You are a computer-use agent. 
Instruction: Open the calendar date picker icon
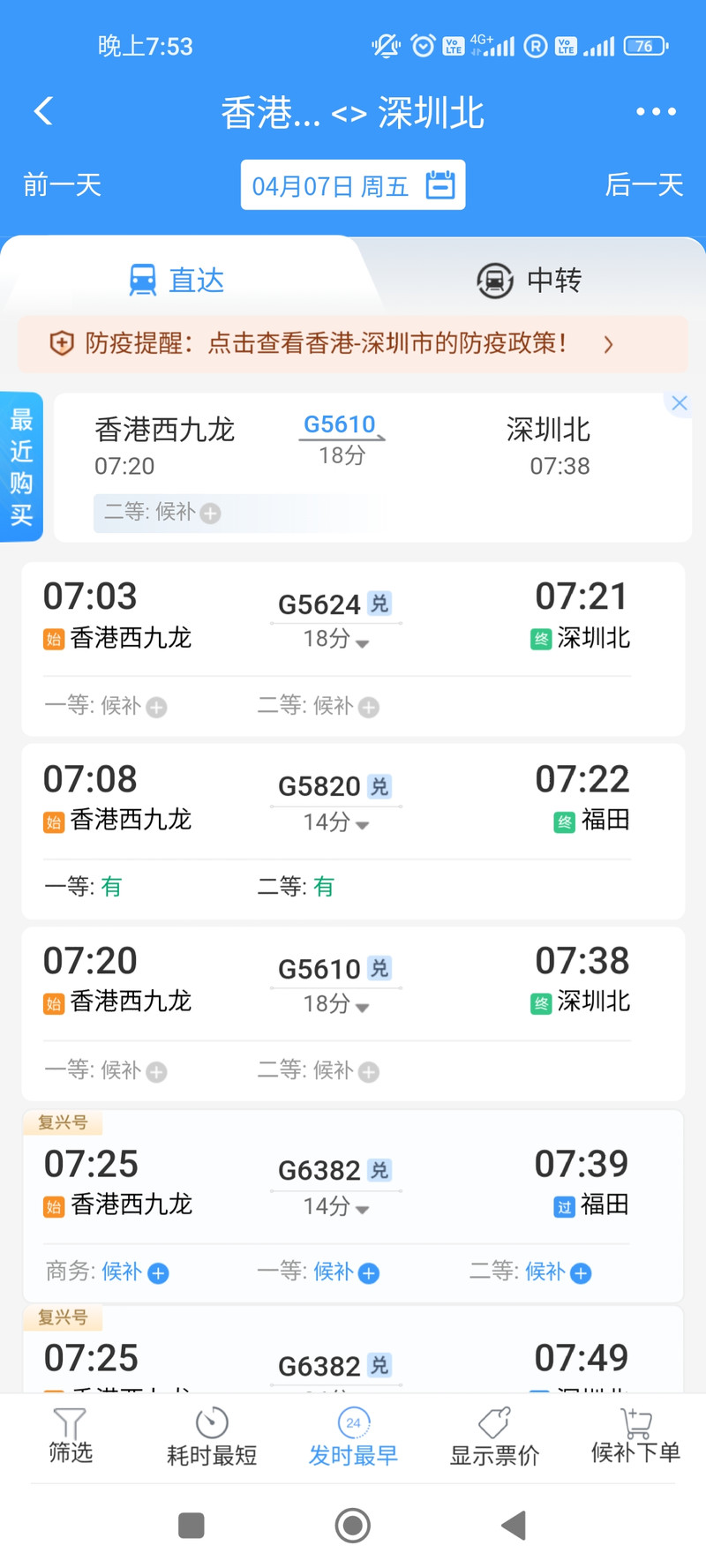click(x=440, y=185)
